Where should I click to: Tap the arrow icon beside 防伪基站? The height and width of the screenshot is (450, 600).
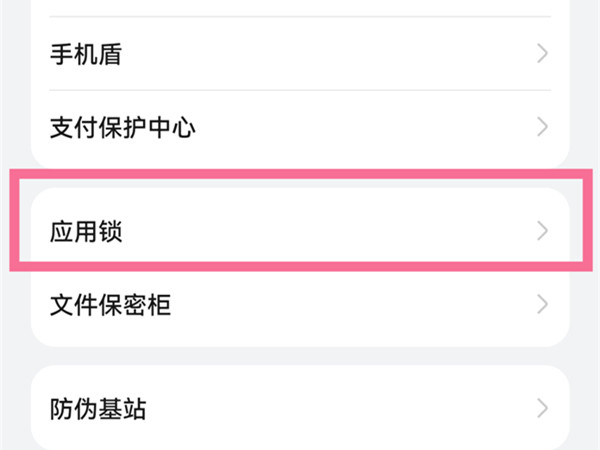(542, 408)
